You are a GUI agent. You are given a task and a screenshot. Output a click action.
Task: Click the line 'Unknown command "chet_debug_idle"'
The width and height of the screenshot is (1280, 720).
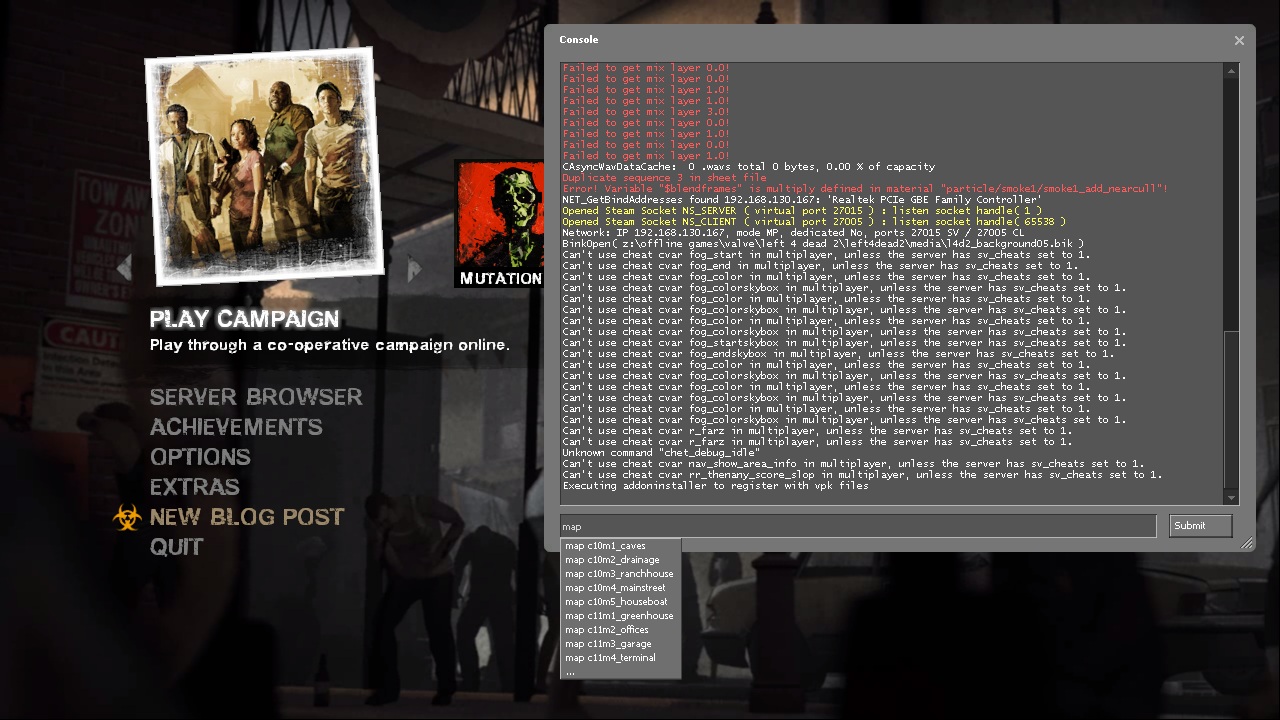coord(661,453)
